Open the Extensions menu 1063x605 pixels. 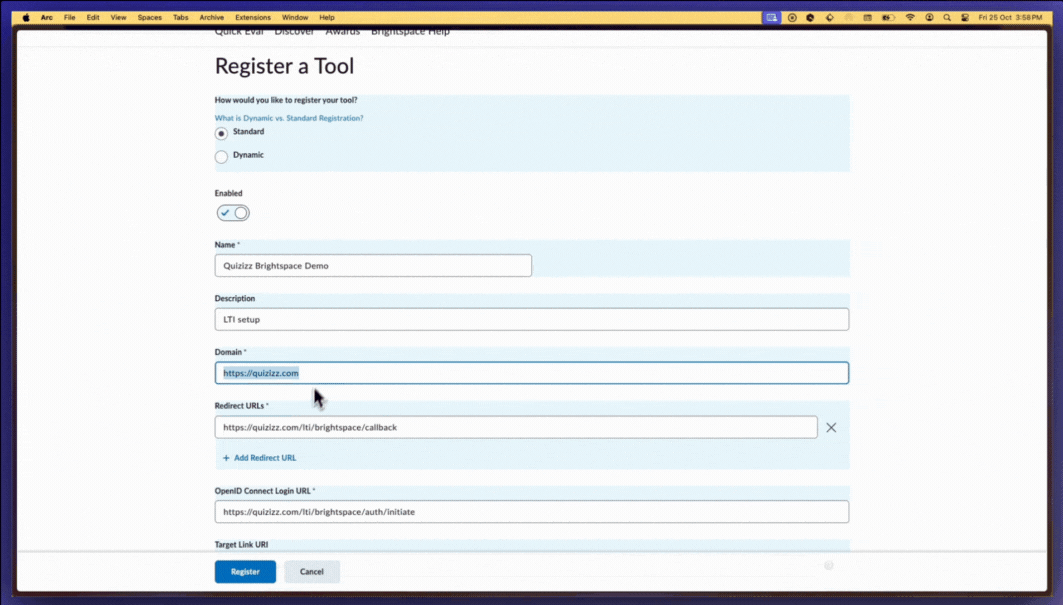253,18
